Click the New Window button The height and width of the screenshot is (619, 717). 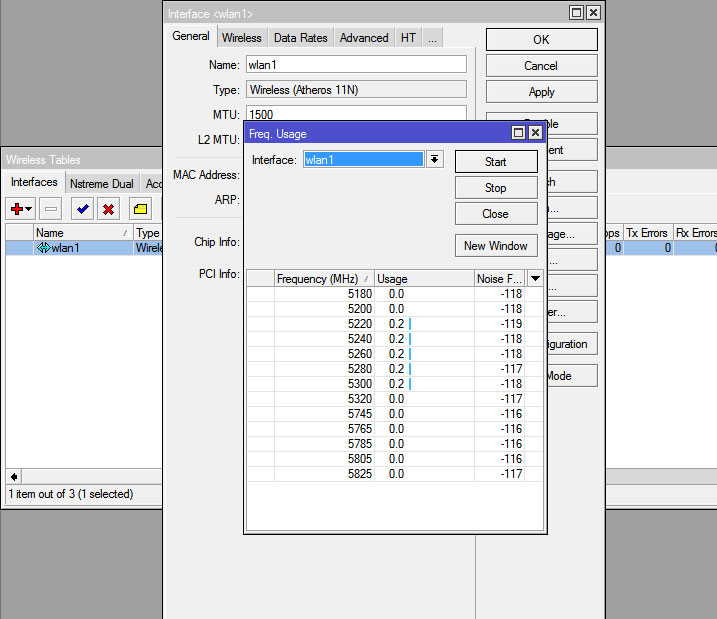(x=496, y=246)
